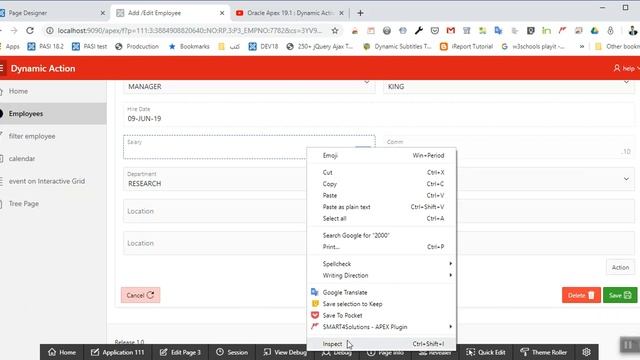Viewport: 640px width, 360px height.
Task: Click Edit Page 3 in developer toolbar
Action: (180, 352)
